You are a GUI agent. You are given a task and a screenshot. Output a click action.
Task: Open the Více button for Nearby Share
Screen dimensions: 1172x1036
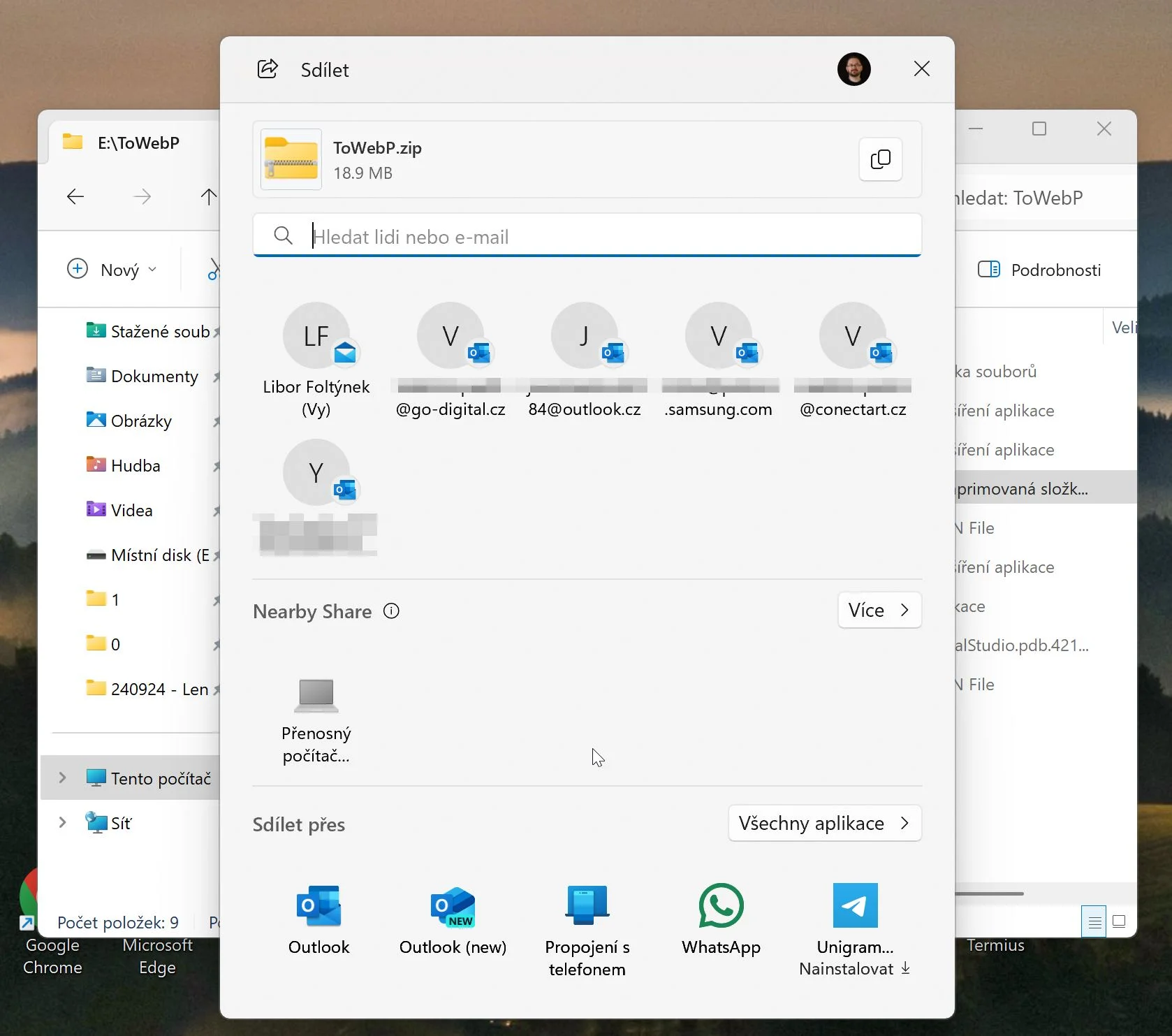tap(879, 610)
